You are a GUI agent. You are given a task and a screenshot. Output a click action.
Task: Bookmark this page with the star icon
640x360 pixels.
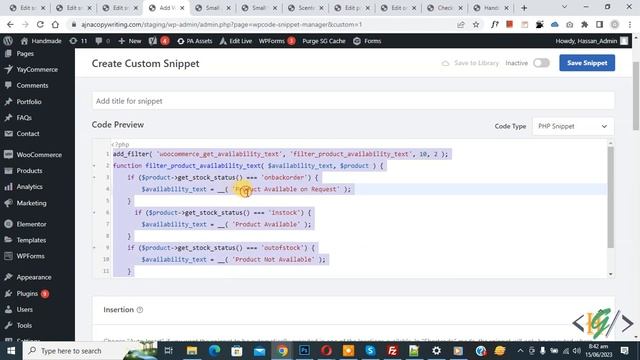[476, 24]
